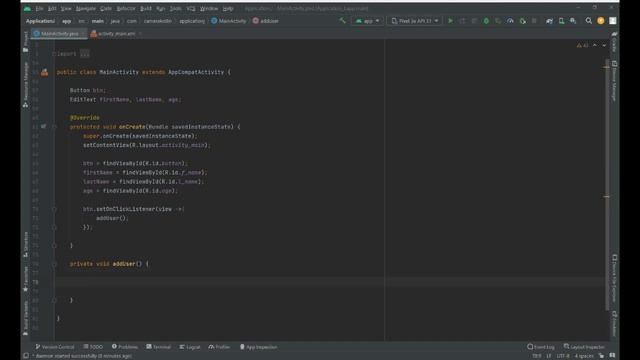Viewport: 640px width, 360px height.
Task: Open the Terminal tool window
Action: pyautogui.click(x=159, y=347)
